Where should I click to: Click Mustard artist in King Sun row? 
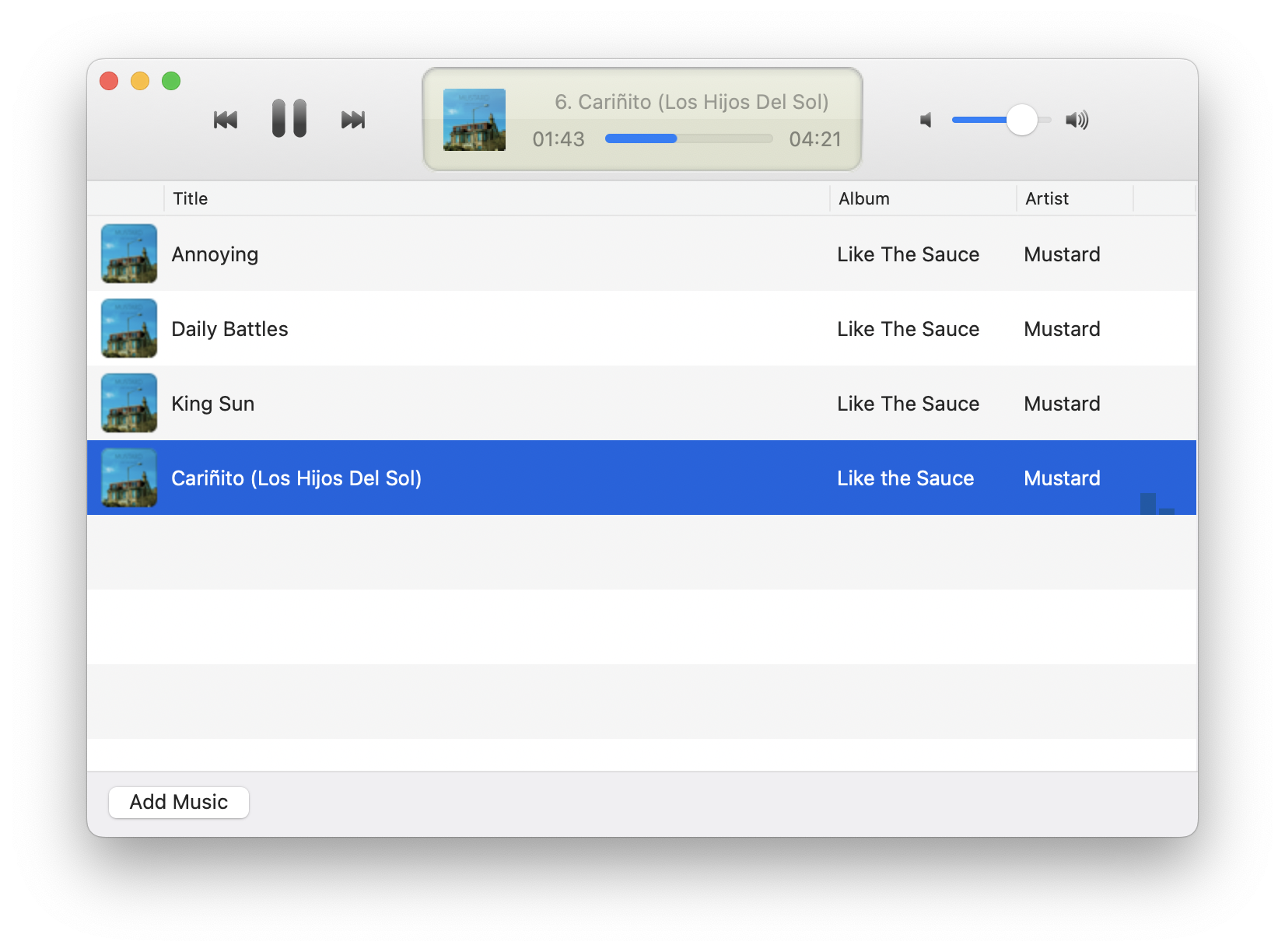(1062, 404)
